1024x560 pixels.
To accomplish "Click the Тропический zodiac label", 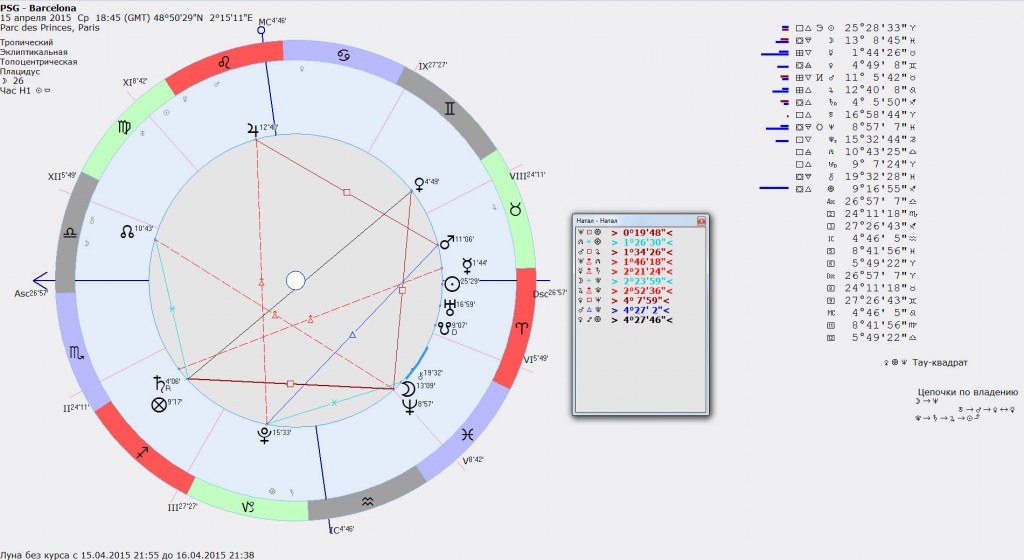I will [x=27, y=42].
